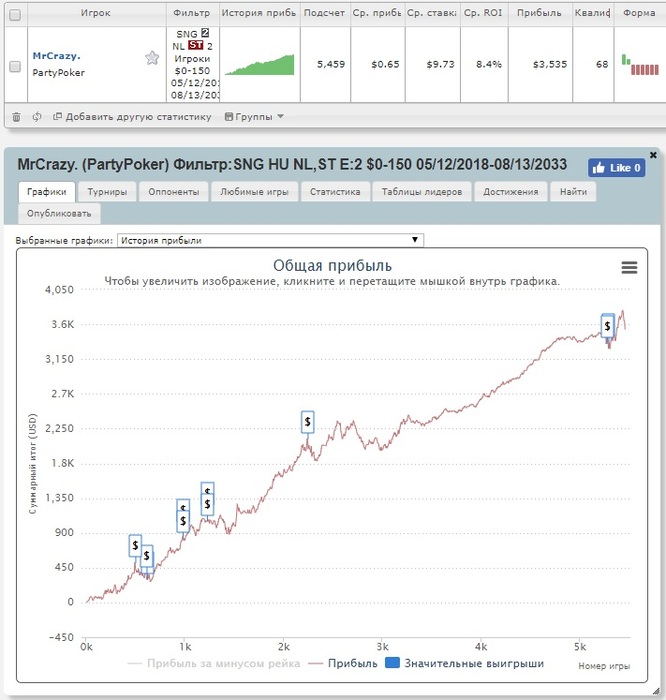This screenshot has height=700, width=666.
Task: Sort by the Игрок column header
Action: [x=96, y=13]
